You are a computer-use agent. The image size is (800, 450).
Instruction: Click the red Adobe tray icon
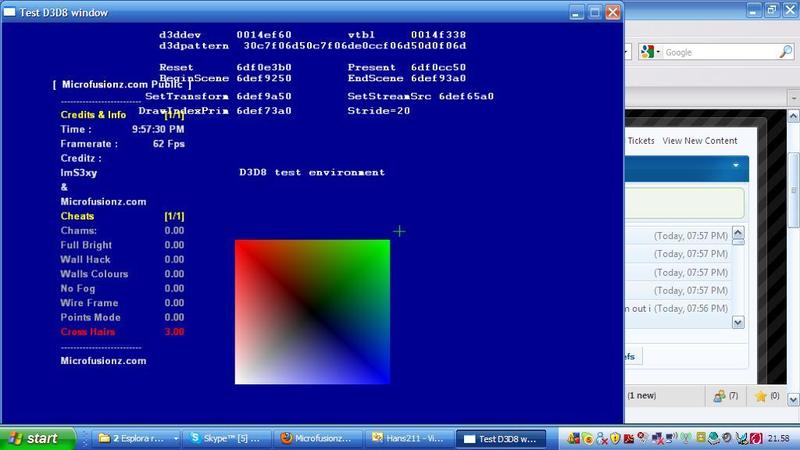point(629,438)
